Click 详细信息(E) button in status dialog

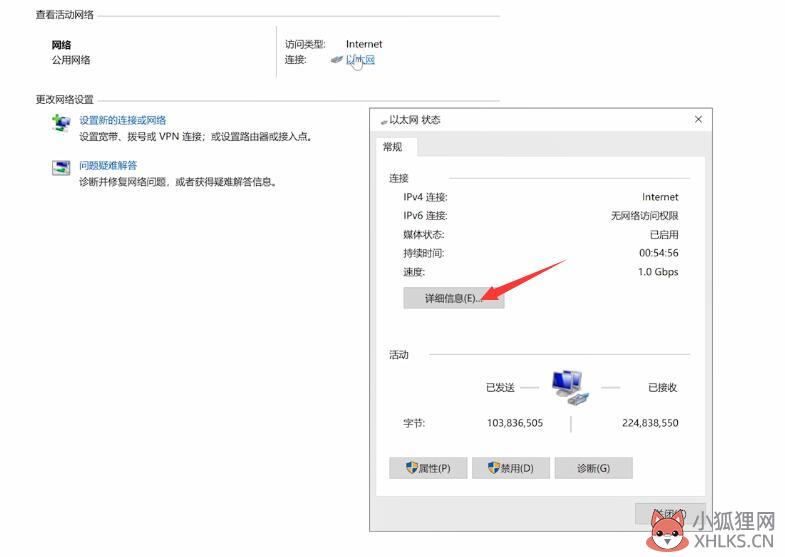(454, 298)
